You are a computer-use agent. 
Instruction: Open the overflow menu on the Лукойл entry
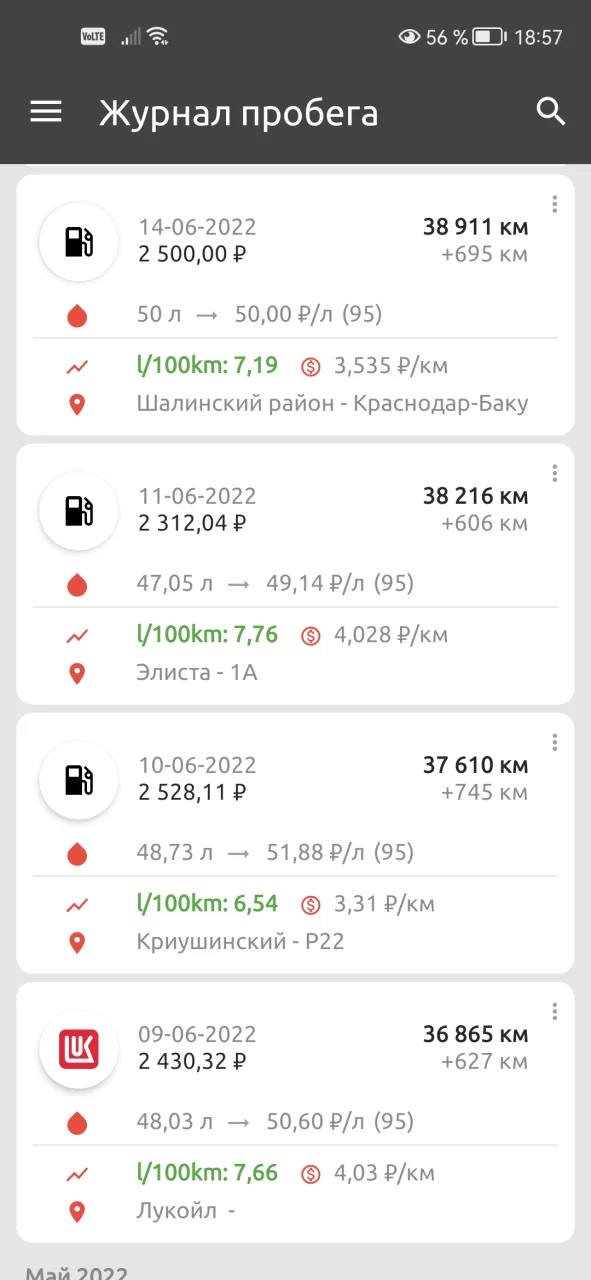tap(554, 1011)
